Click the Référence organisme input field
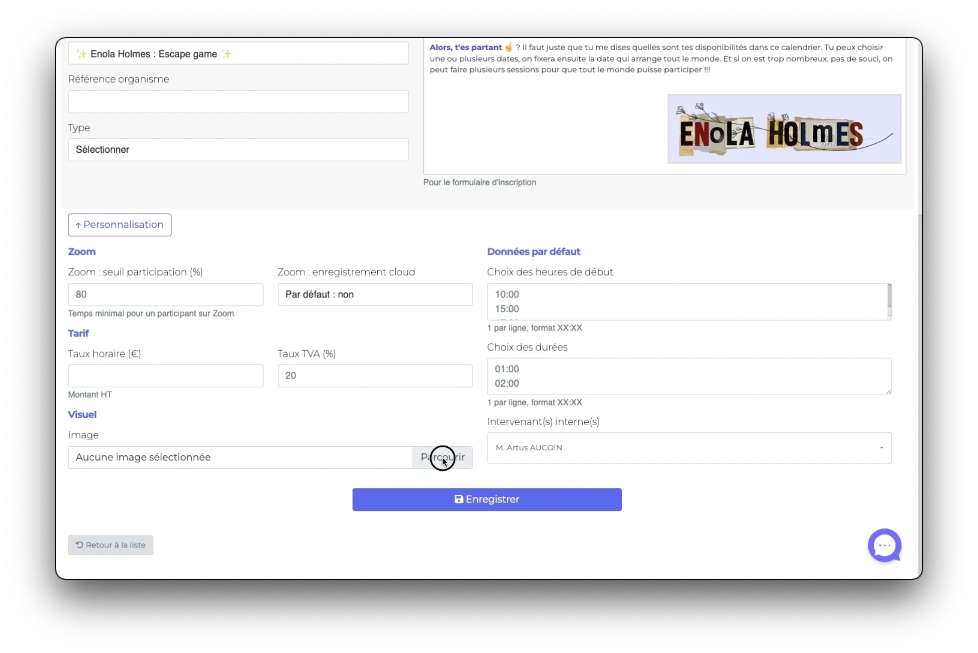 click(238, 101)
